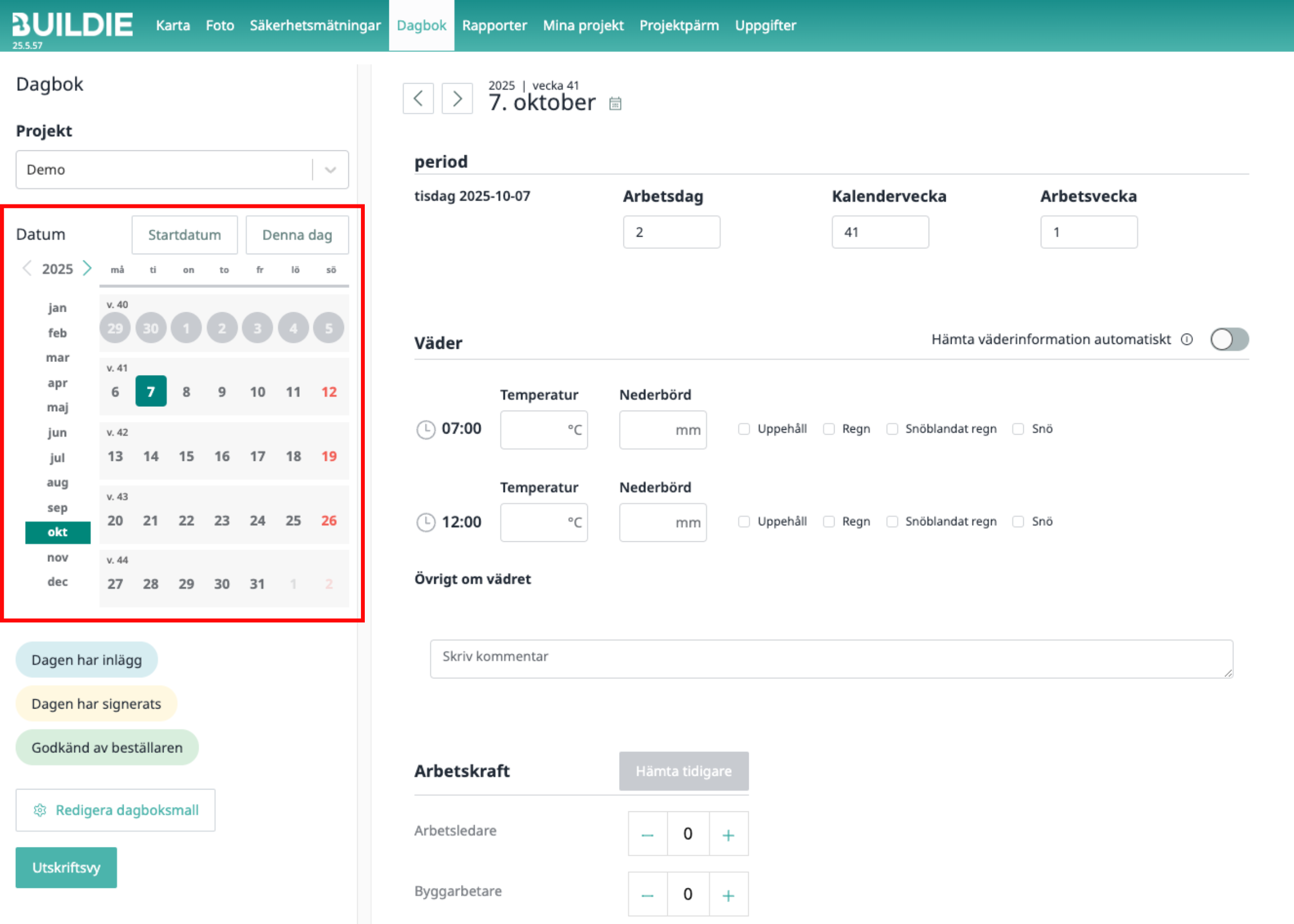Check Uppehåll for the 07:00 reading
1294x924 pixels.
tap(744, 429)
